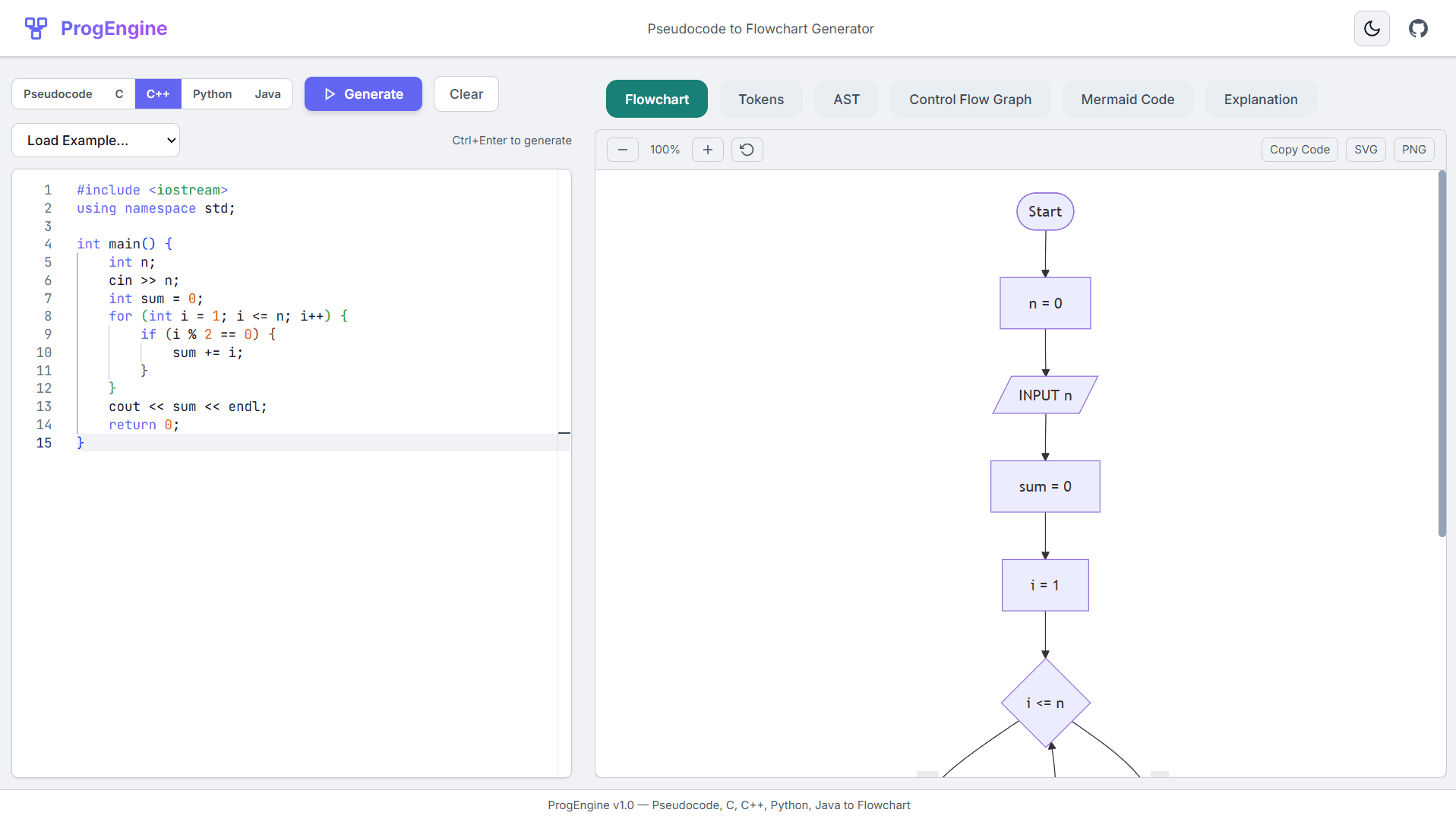The height and width of the screenshot is (819, 1456).
Task: Export flowchart as PNG
Action: tap(1413, 150)
